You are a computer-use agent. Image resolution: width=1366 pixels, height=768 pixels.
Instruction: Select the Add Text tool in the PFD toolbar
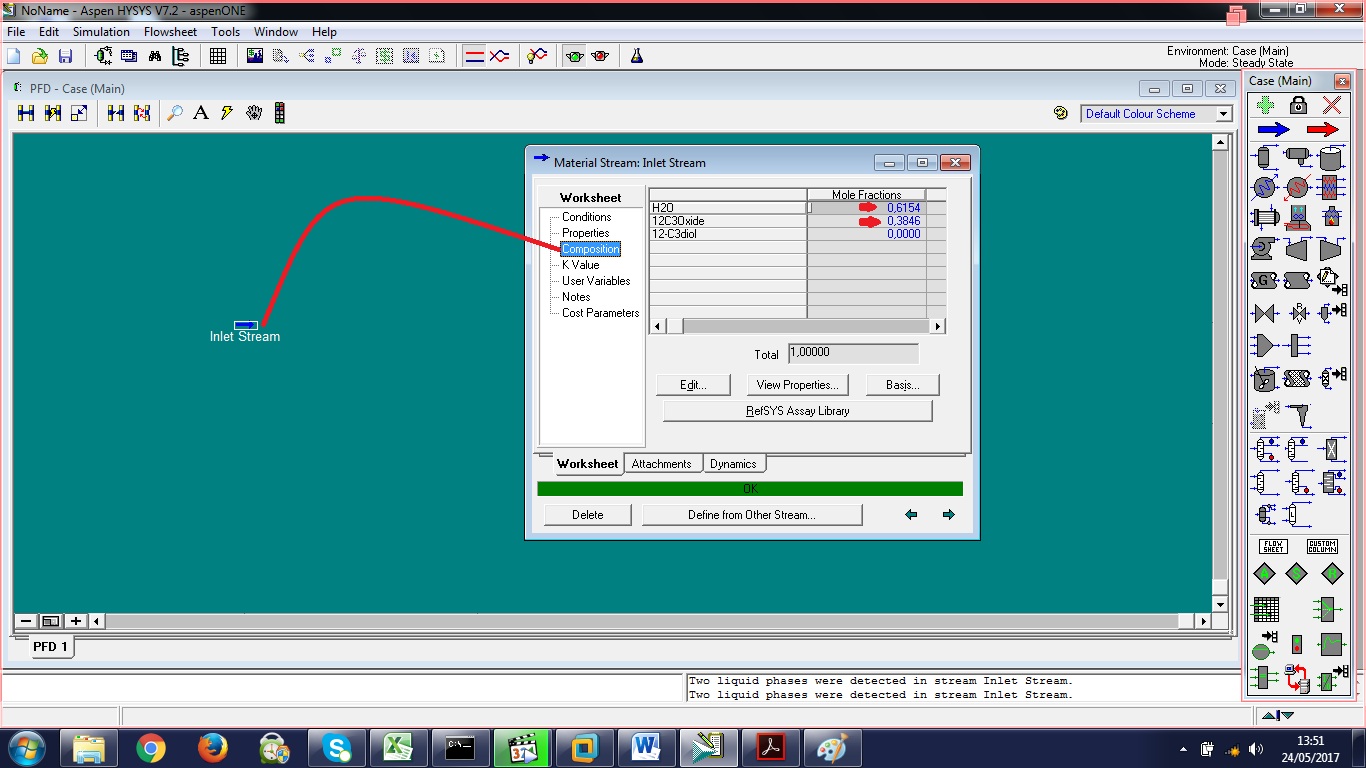coord(201,112)
